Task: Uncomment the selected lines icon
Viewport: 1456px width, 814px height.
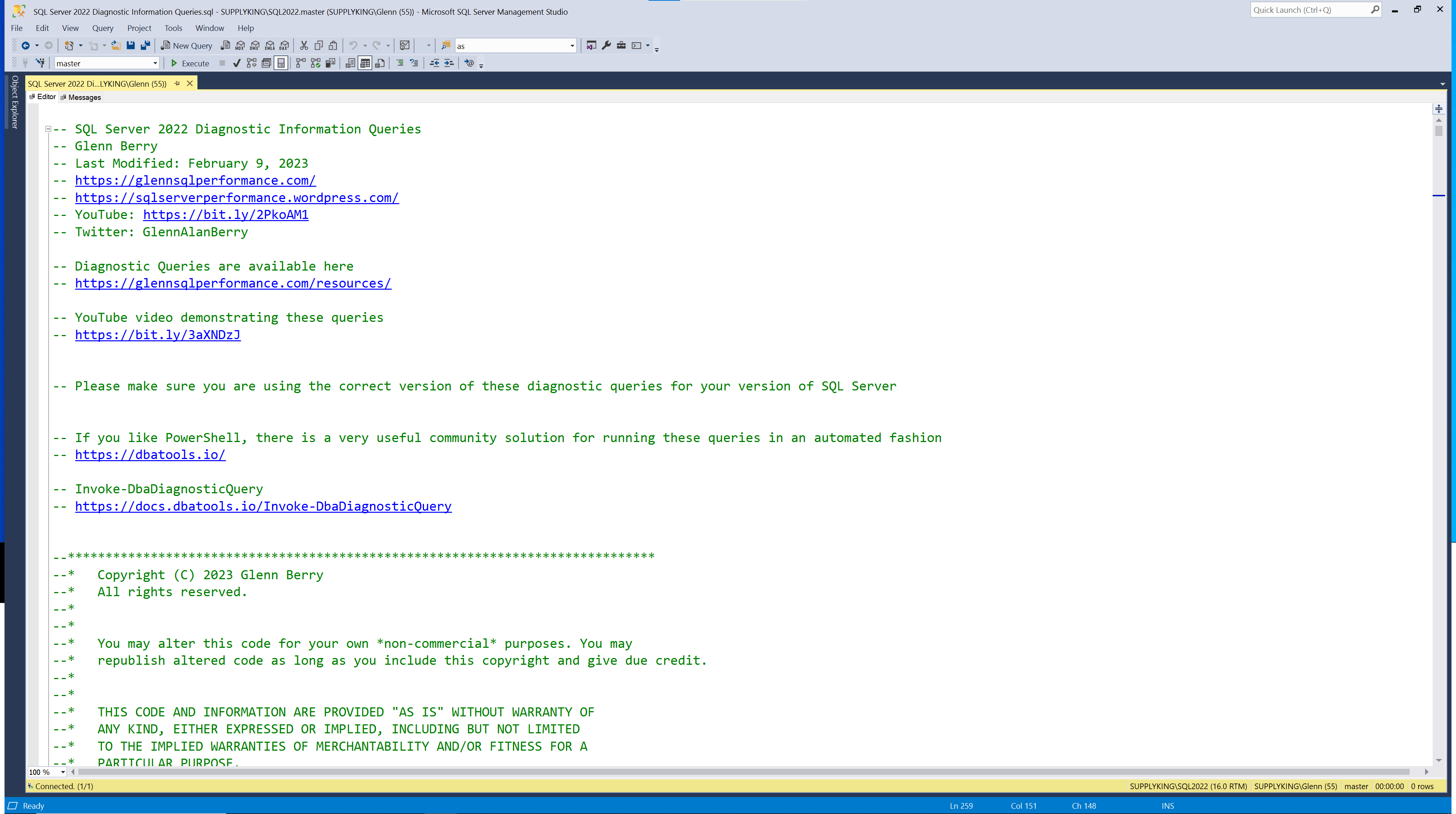Action: pyautogui.click(x=414, y=63)
